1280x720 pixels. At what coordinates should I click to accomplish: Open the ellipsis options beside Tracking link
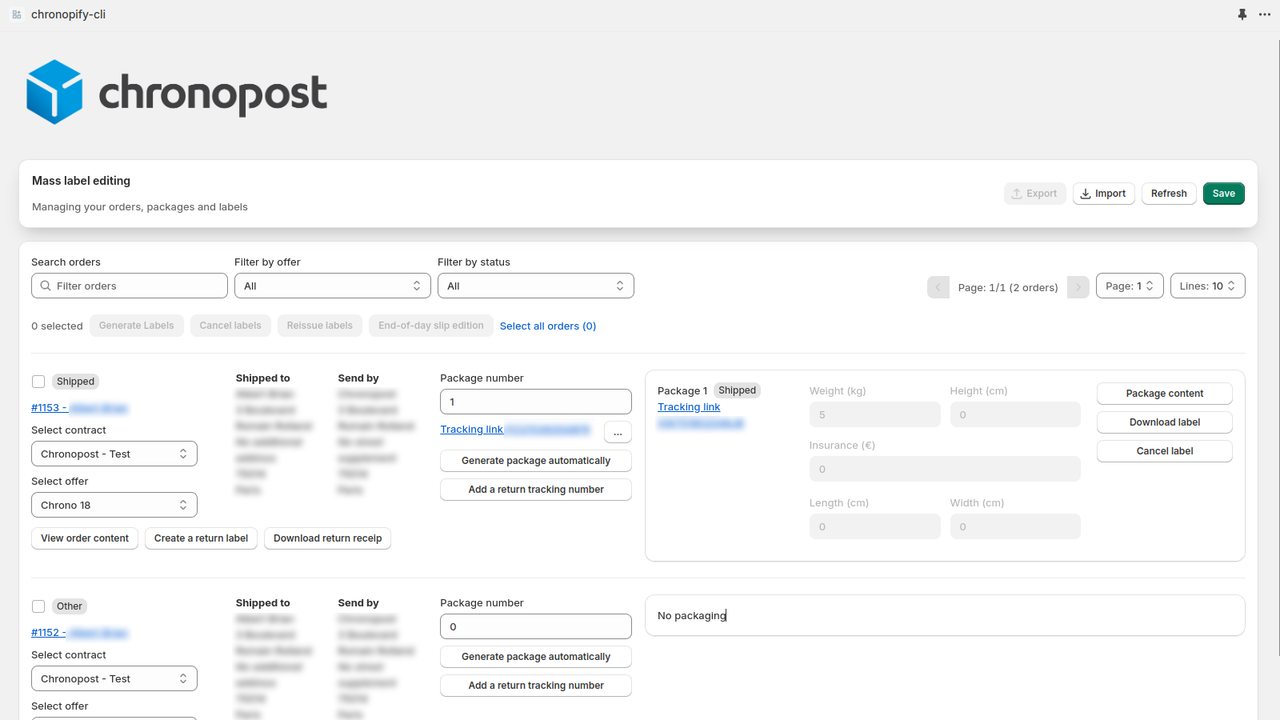pos(617,431)
